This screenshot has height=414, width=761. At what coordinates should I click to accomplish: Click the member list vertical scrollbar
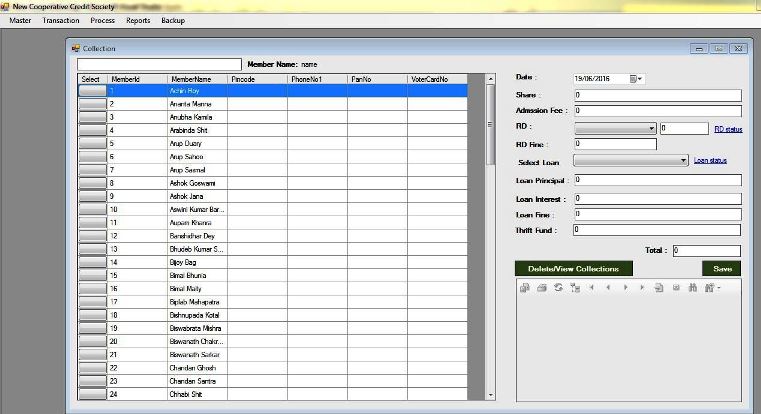[489, 250]
